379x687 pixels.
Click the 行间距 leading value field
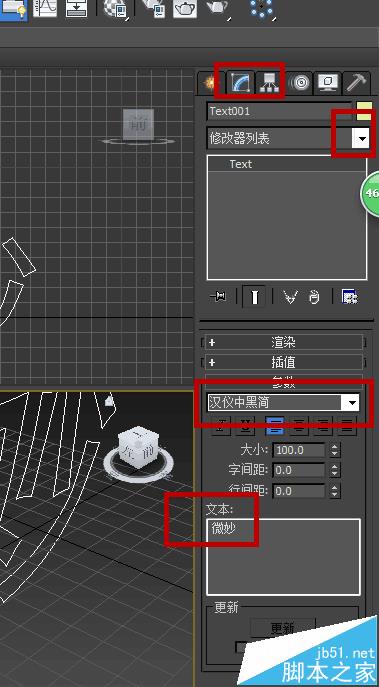[x=299, y=490]
